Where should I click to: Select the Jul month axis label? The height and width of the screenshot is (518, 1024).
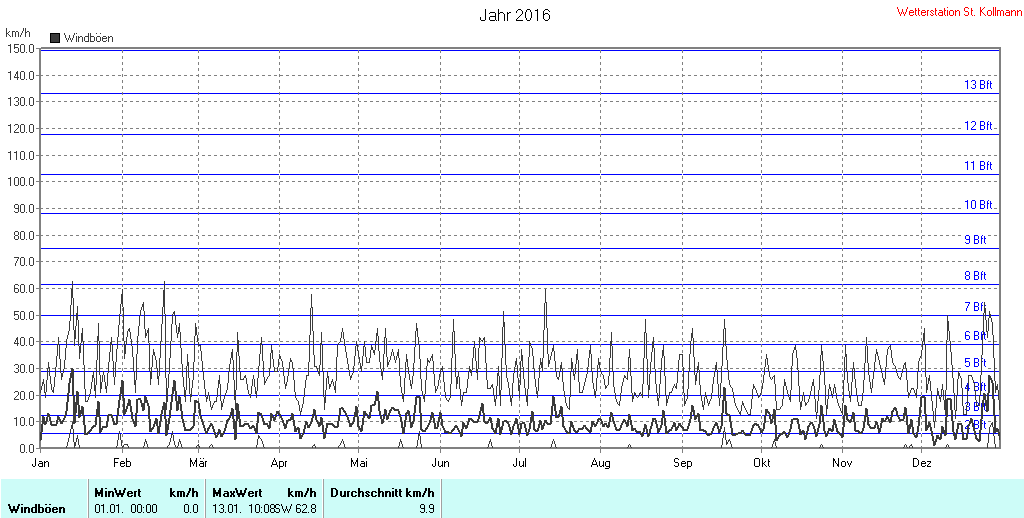point(519,463)
